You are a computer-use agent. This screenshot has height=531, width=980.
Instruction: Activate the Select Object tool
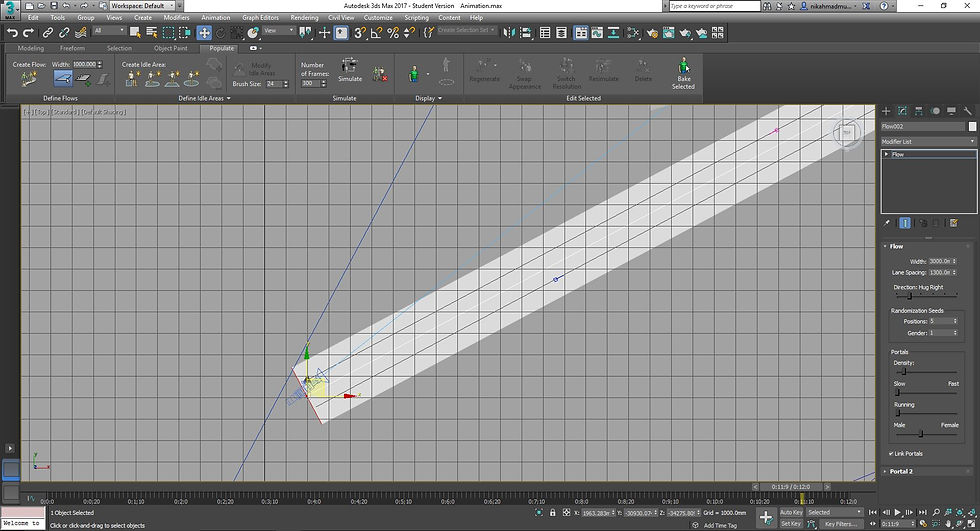point(135,32)
